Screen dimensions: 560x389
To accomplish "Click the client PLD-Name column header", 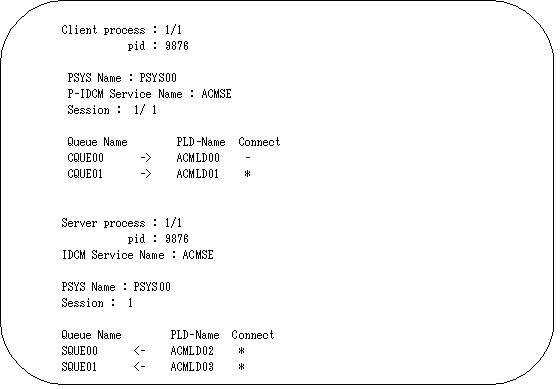I will (201, 142).
